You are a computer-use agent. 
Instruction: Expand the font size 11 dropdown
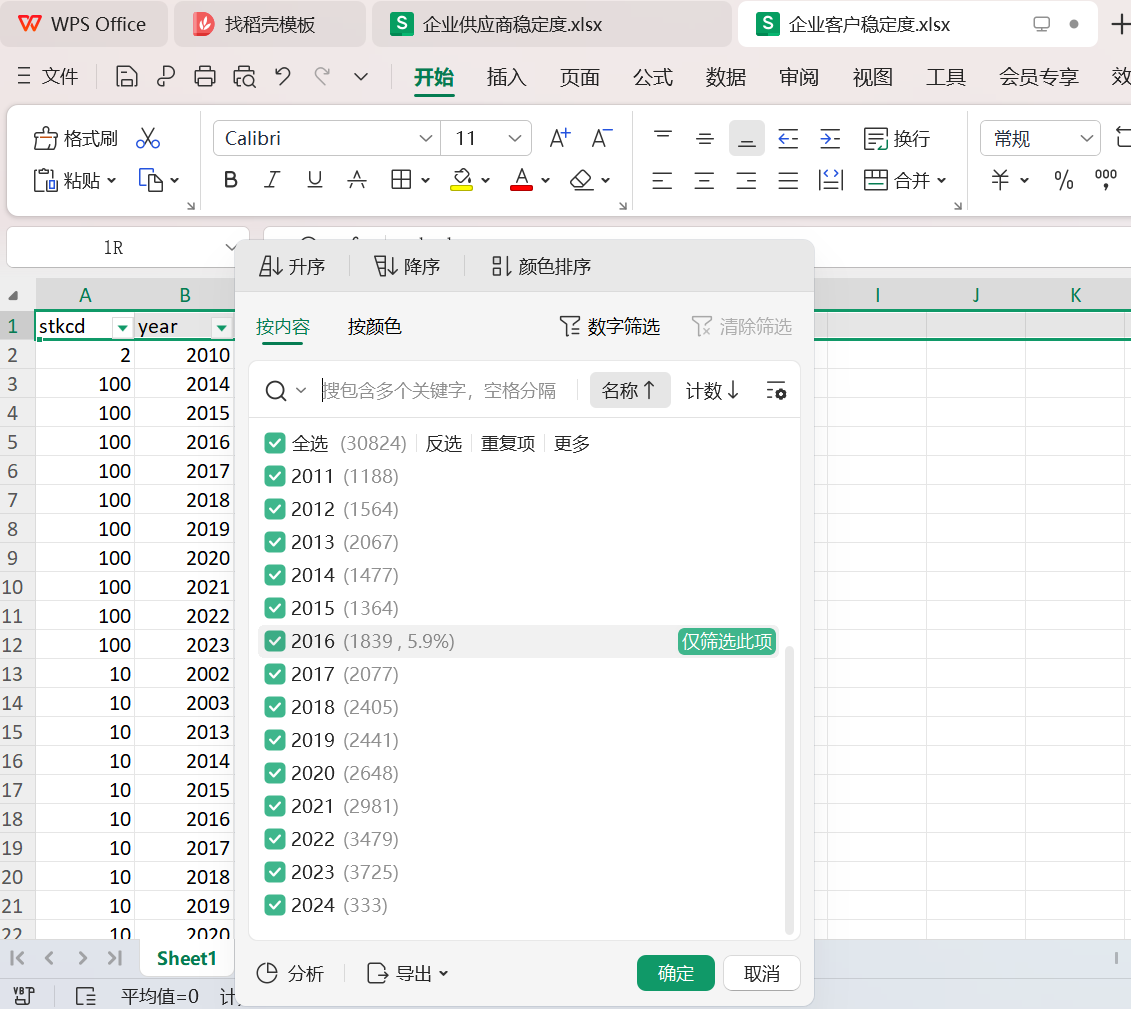tap(516, 139)
